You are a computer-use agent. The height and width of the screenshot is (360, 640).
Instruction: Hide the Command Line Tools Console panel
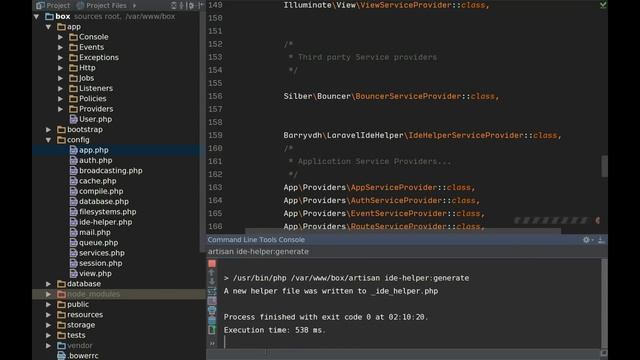tap(601, 240)
